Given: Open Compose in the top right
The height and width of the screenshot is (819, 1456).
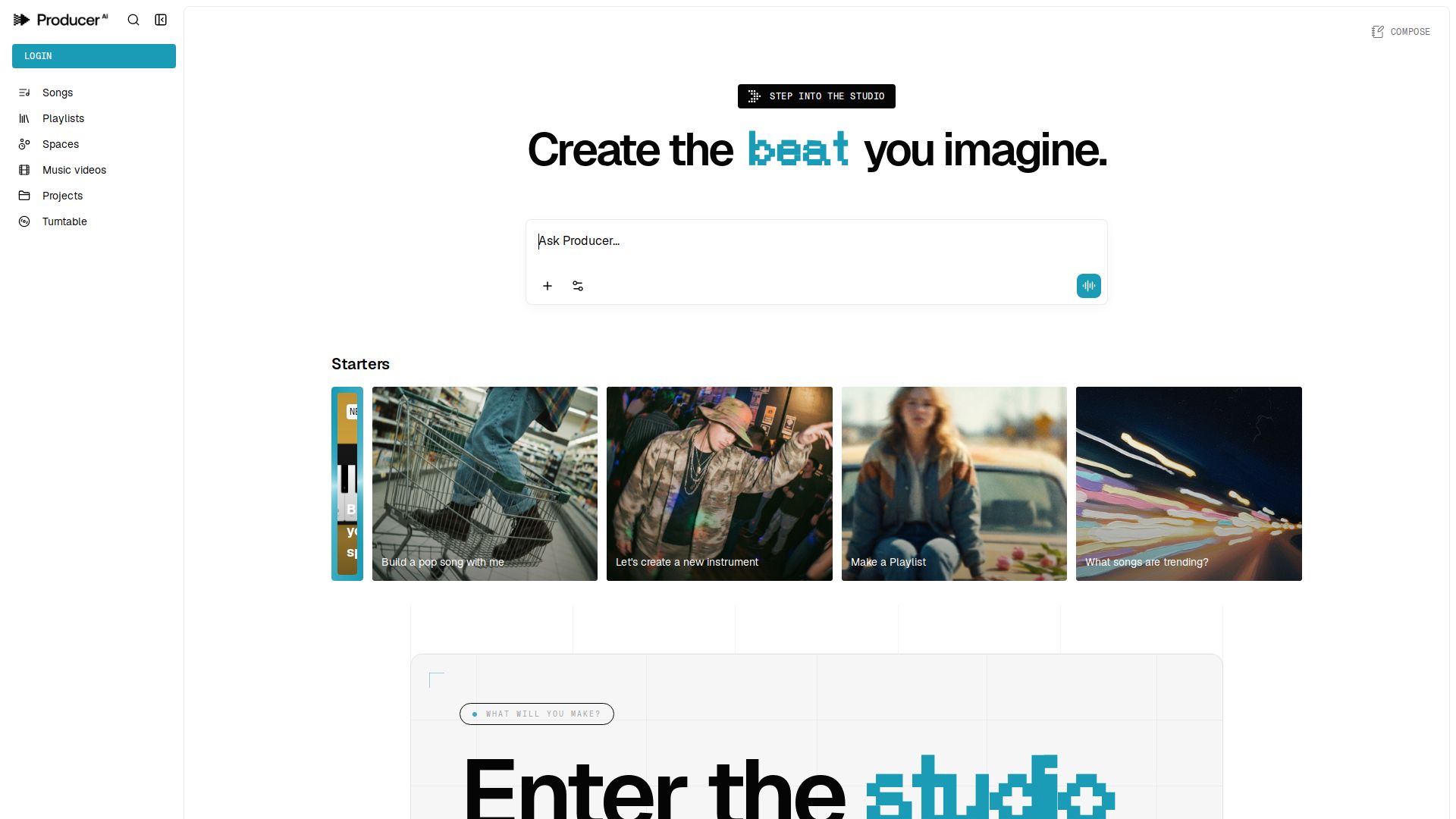Looking at the screenshot, I should click(x=1401, y=32).
